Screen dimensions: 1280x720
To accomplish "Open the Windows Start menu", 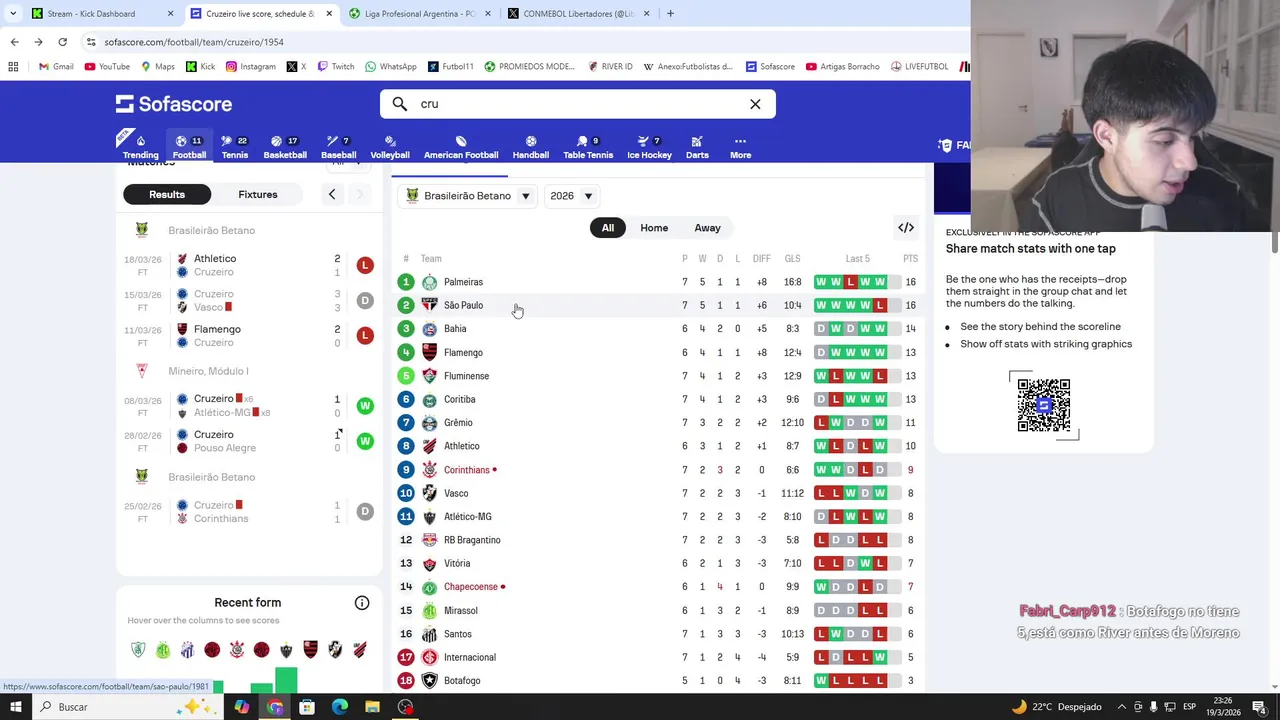I will [x=15, y=707].
